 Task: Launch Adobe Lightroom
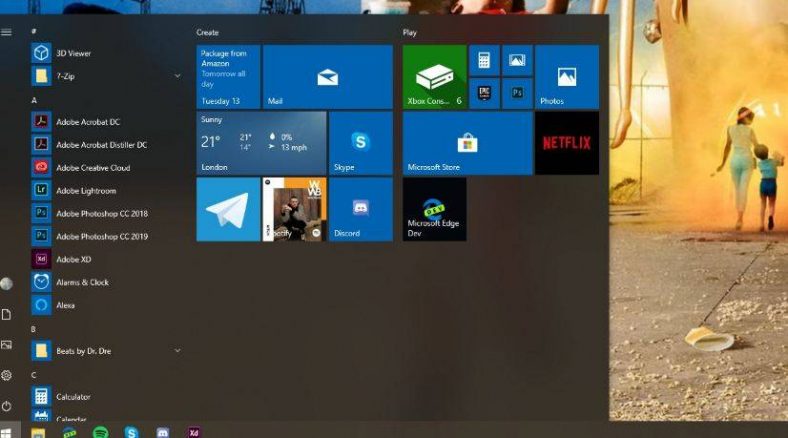click(x=106, y=190)
